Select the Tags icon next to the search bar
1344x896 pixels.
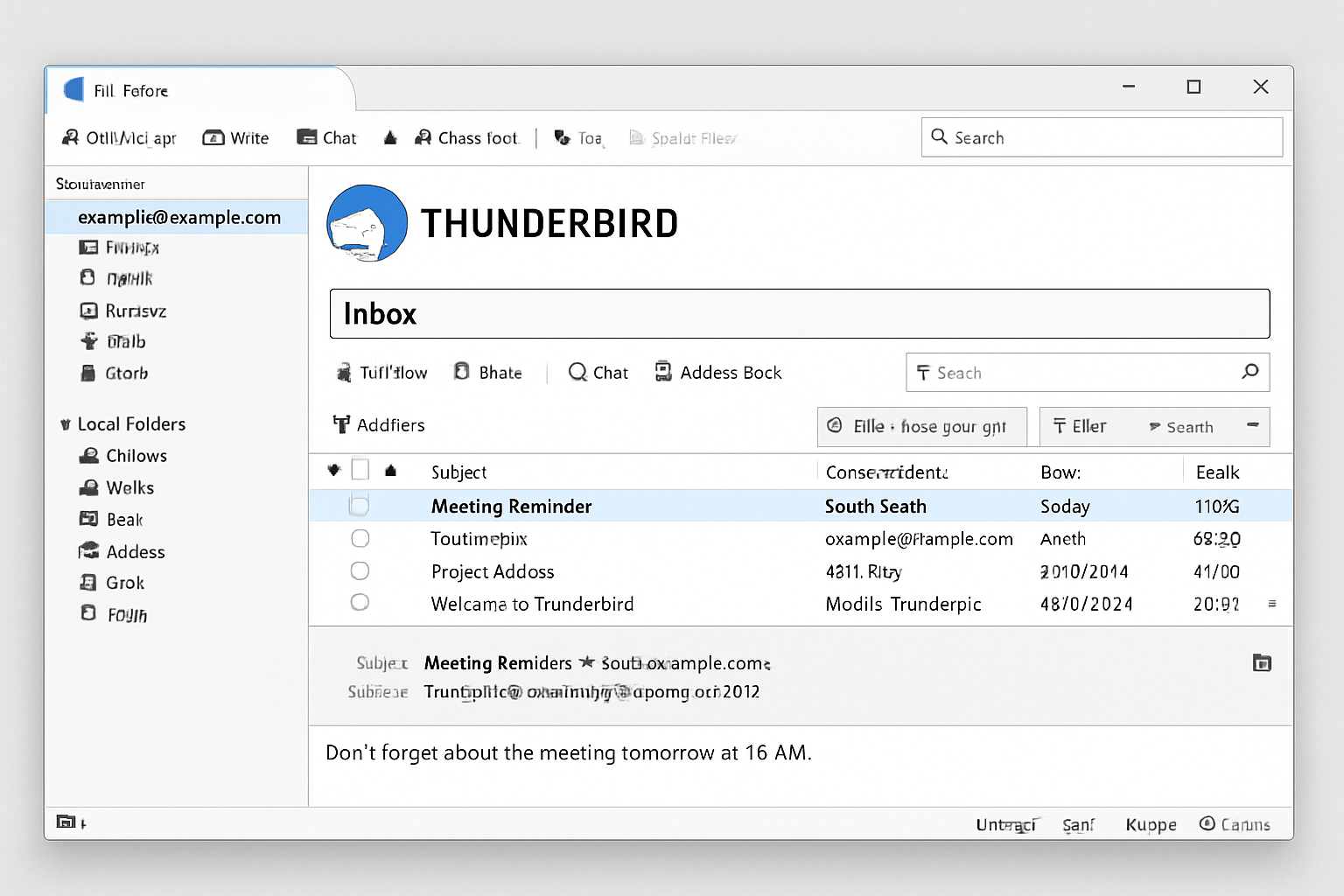(925, 373)
